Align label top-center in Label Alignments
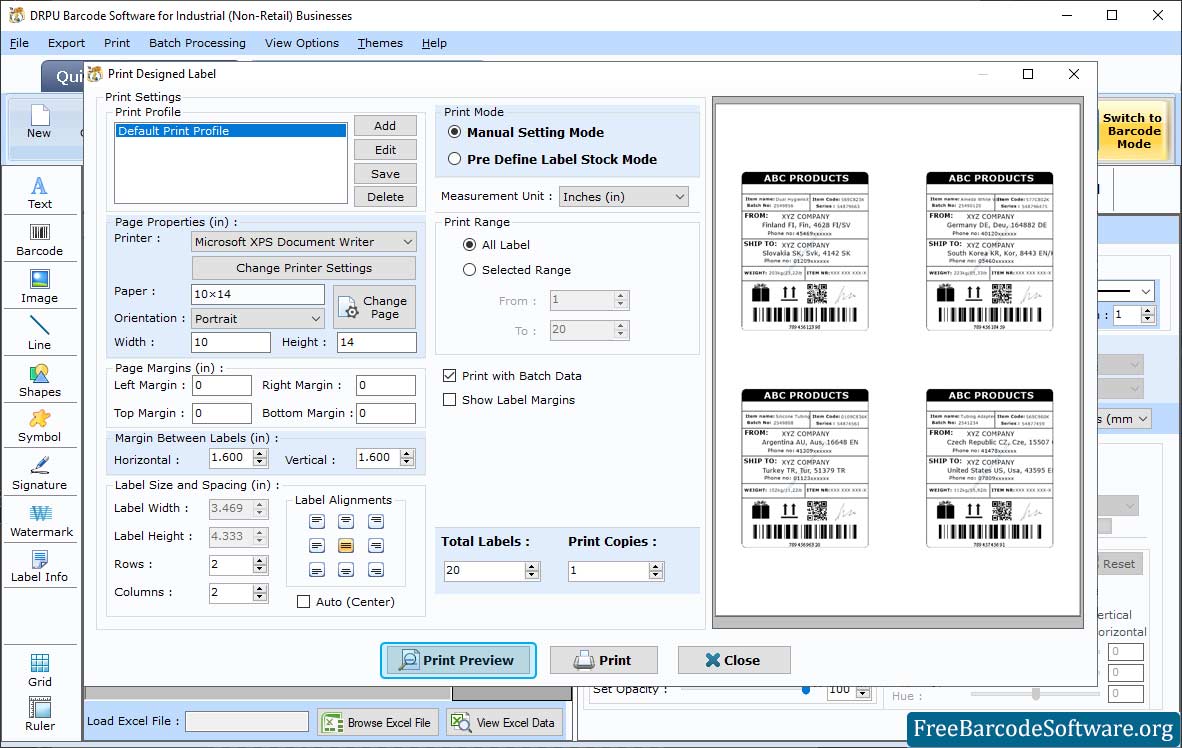The image size is (1182, 748). pyautogui.click(x=346, y=521)
